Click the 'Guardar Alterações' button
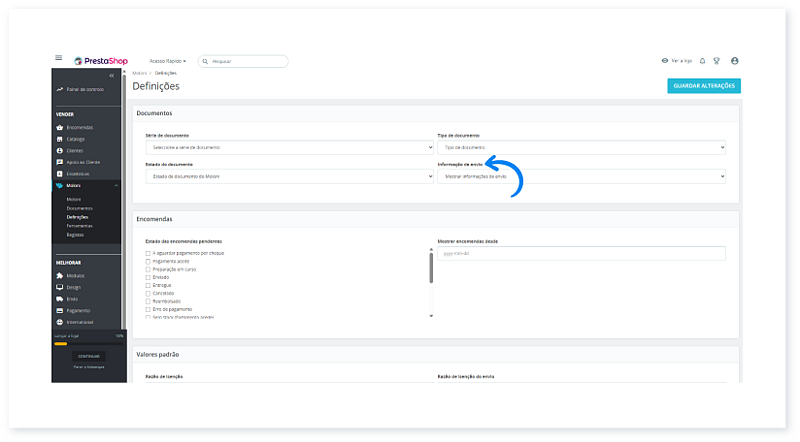Image resolution: width=800 pixels, height=442 pixels. (704, 86)
